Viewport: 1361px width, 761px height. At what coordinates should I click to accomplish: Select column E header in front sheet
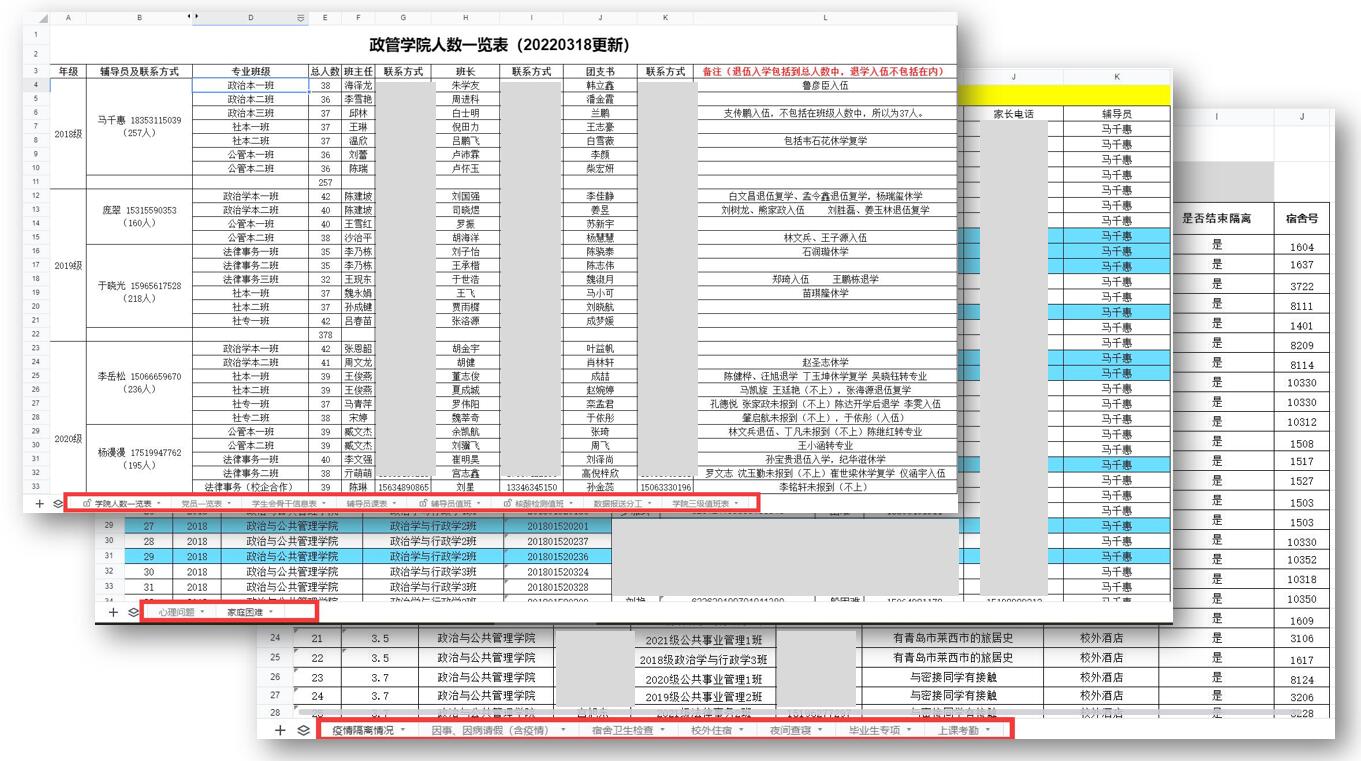pos(324,18)
